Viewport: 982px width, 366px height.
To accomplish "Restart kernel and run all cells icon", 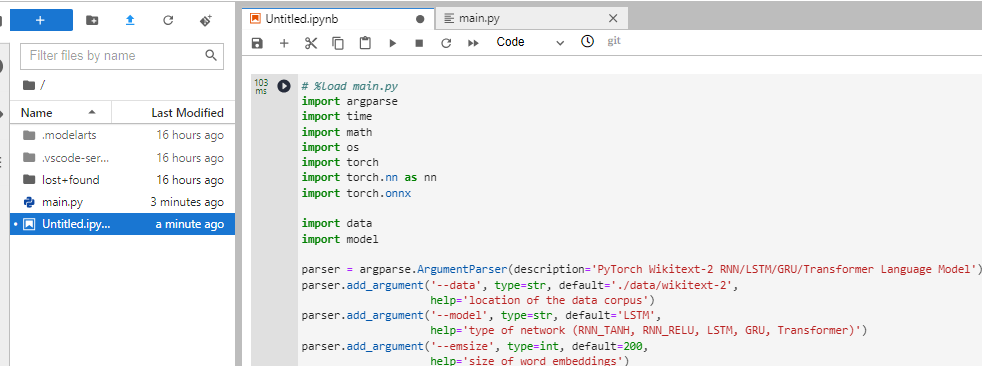I will (473, 43).
